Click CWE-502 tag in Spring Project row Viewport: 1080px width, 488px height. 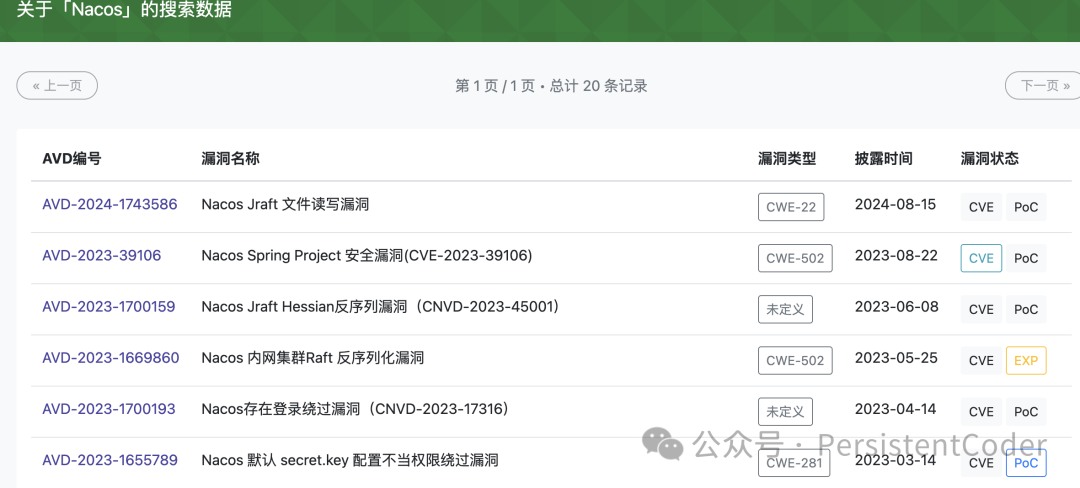tap(795, 258)
